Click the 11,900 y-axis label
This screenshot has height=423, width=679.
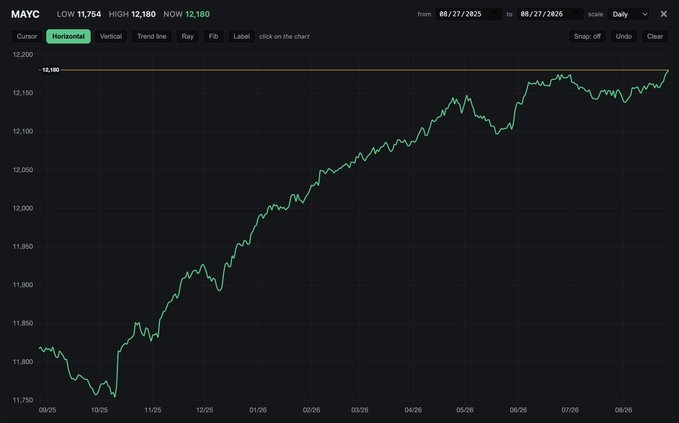point(23,285)
